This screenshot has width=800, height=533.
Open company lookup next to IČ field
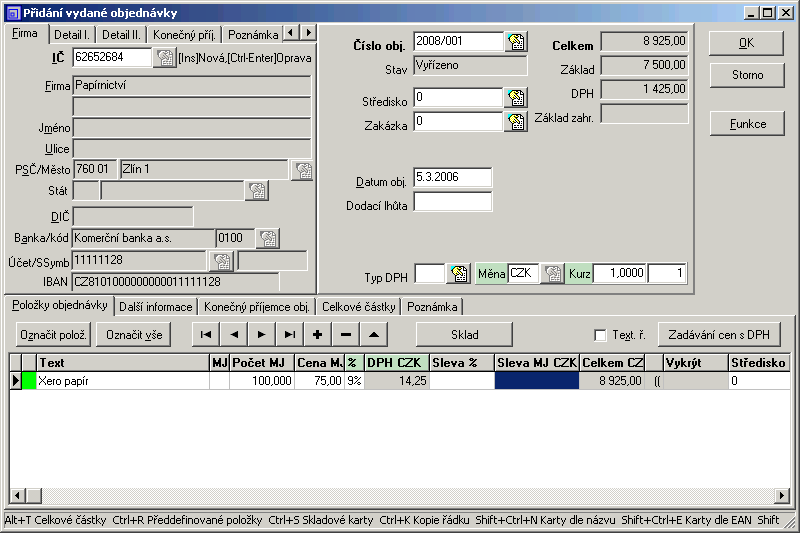pos(164,57)
